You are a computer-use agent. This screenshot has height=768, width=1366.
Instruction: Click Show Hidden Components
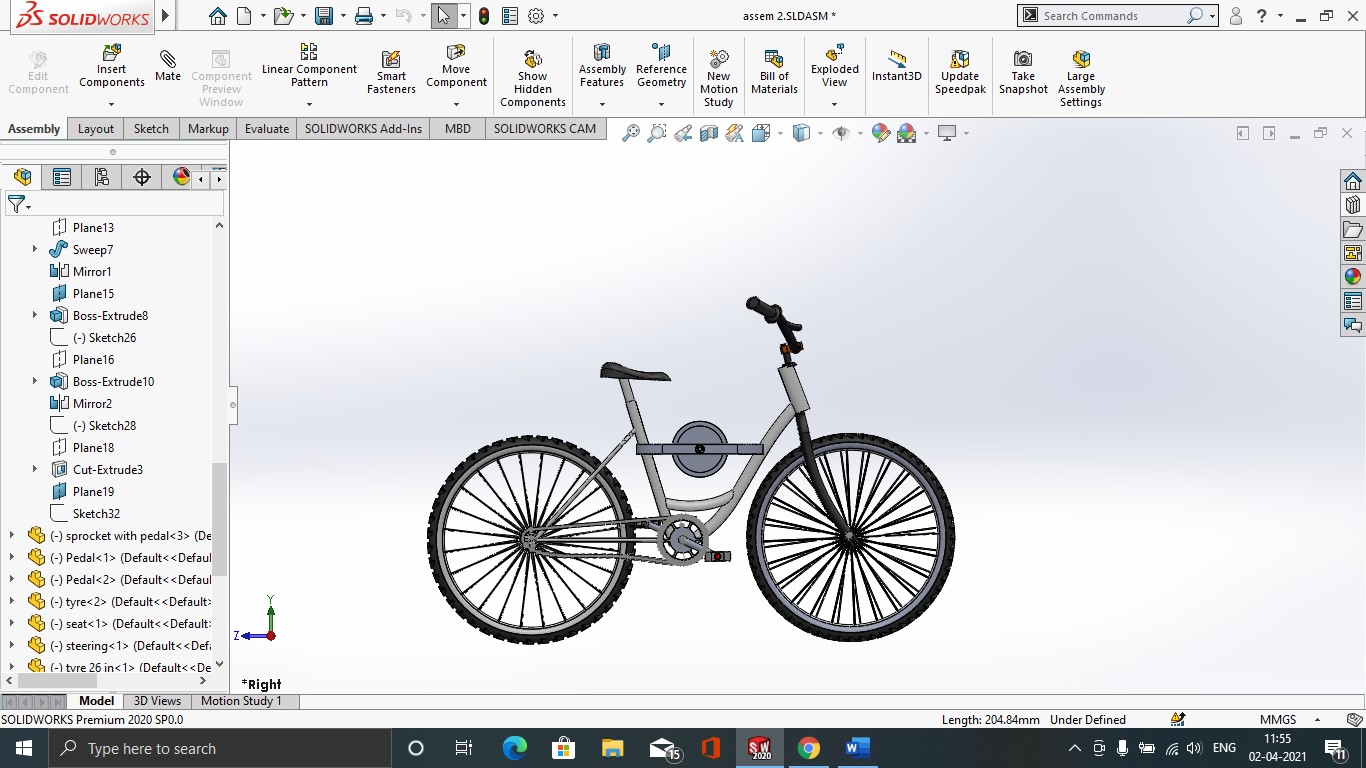pyautogui.click(x=533, y=78)
